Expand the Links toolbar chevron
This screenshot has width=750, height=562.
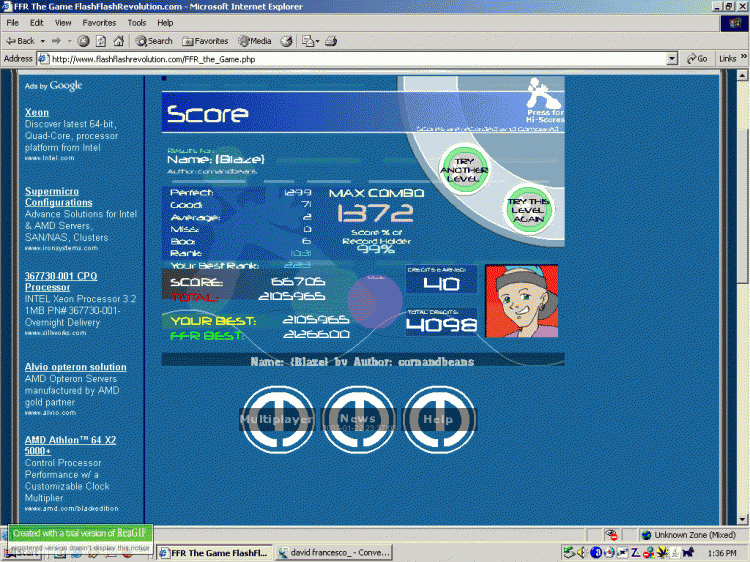(742, 59)
